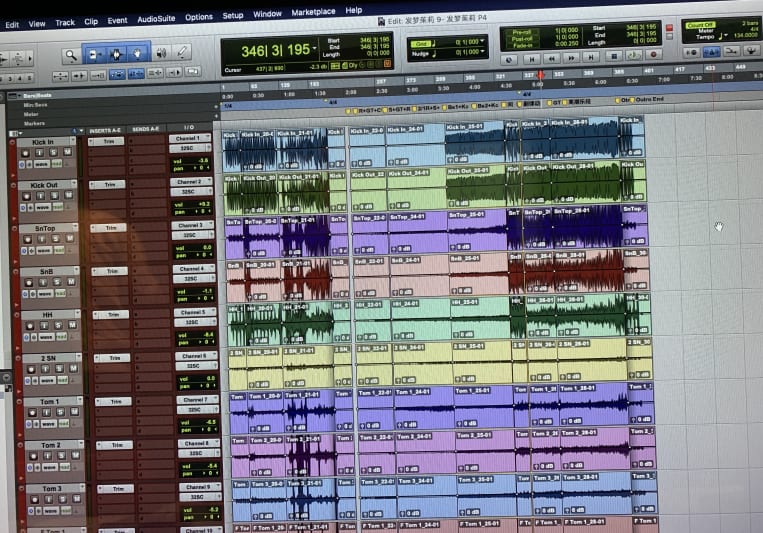Solo the Kick In track
This screenshot has height=533, width=763.
[x=53, y=152]
